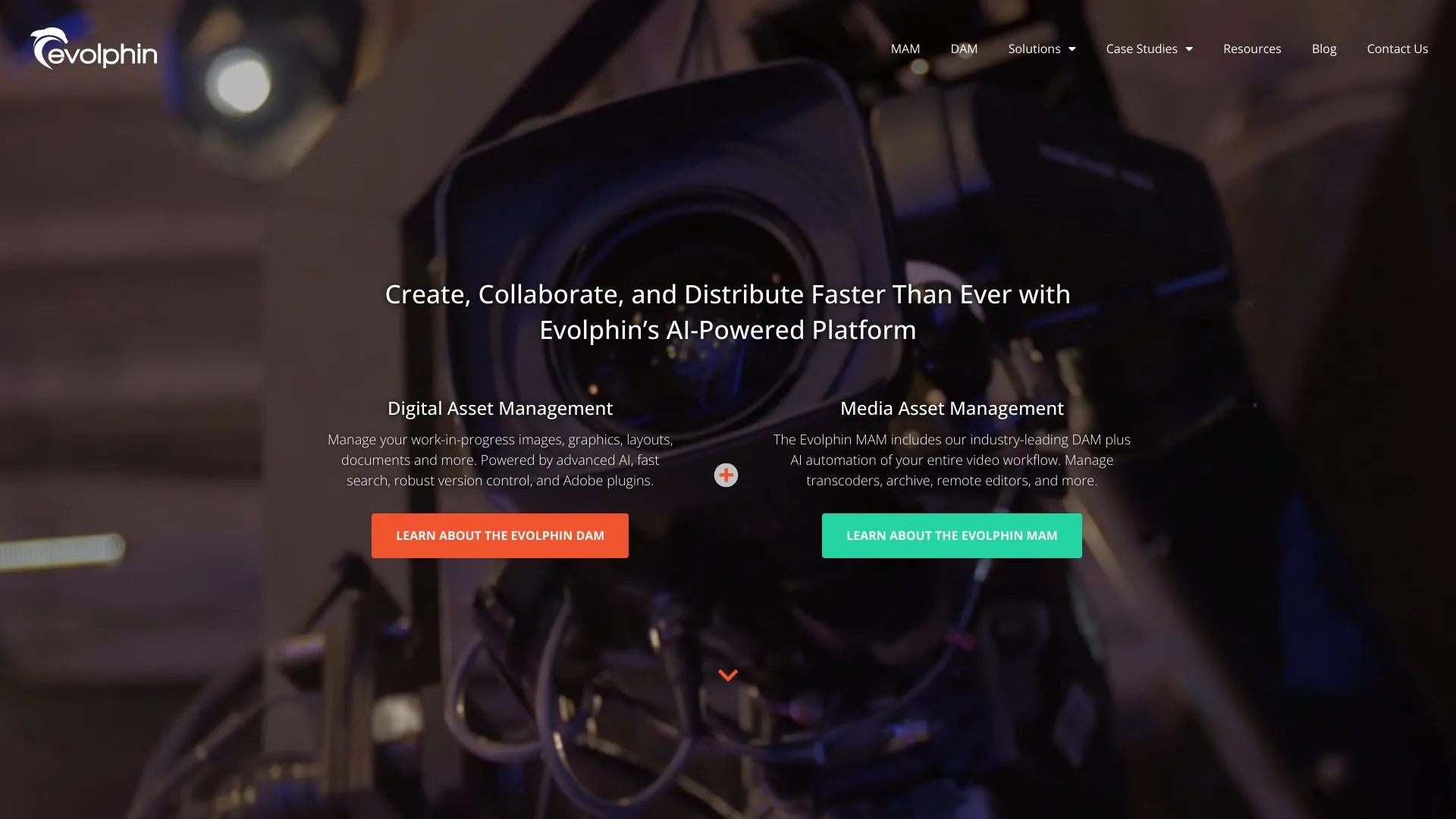Image resolution: width=1456 pixels, height=819 pixels.
Task: Click the Solutions dropdown arrow
Action: 1072,48
